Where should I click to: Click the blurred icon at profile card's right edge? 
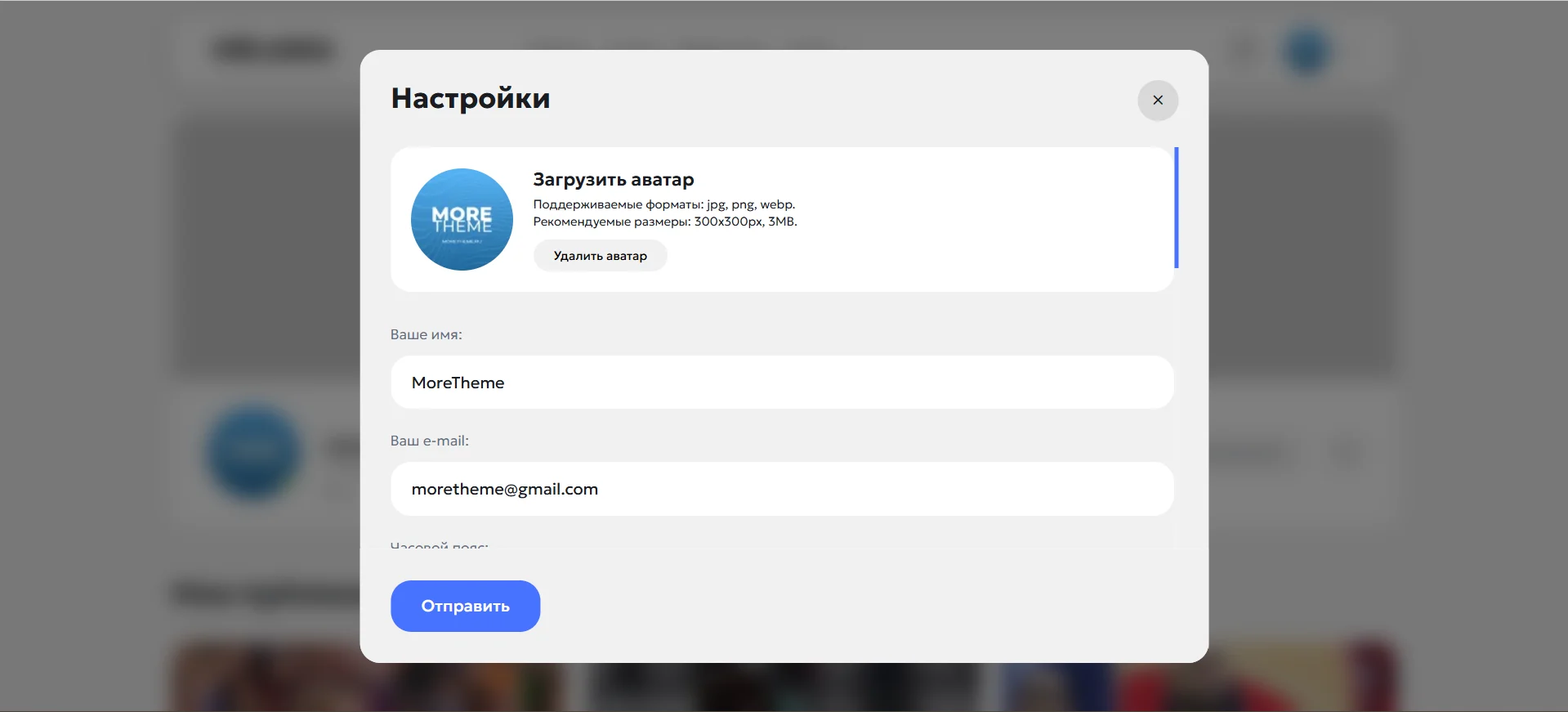(1346, 453)
